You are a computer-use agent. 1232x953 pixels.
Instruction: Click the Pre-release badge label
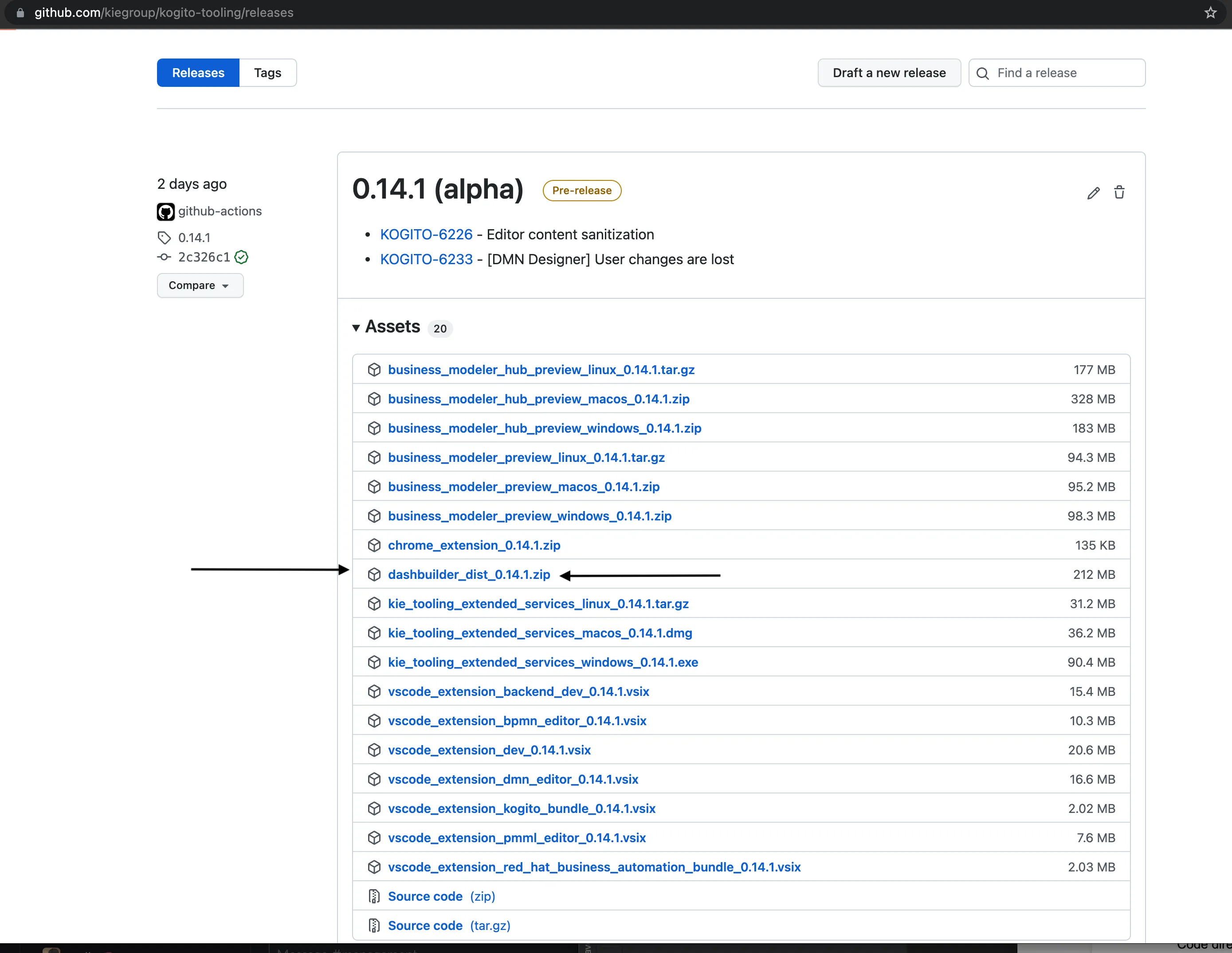click(581, 191)
